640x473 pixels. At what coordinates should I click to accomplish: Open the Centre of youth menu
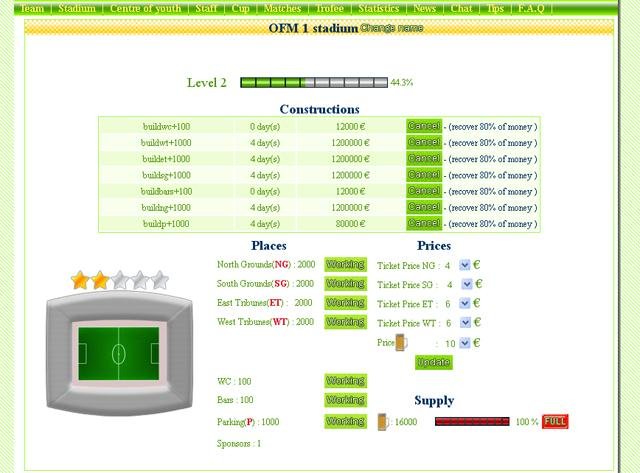pyautogui.click(x=147, y=8)
